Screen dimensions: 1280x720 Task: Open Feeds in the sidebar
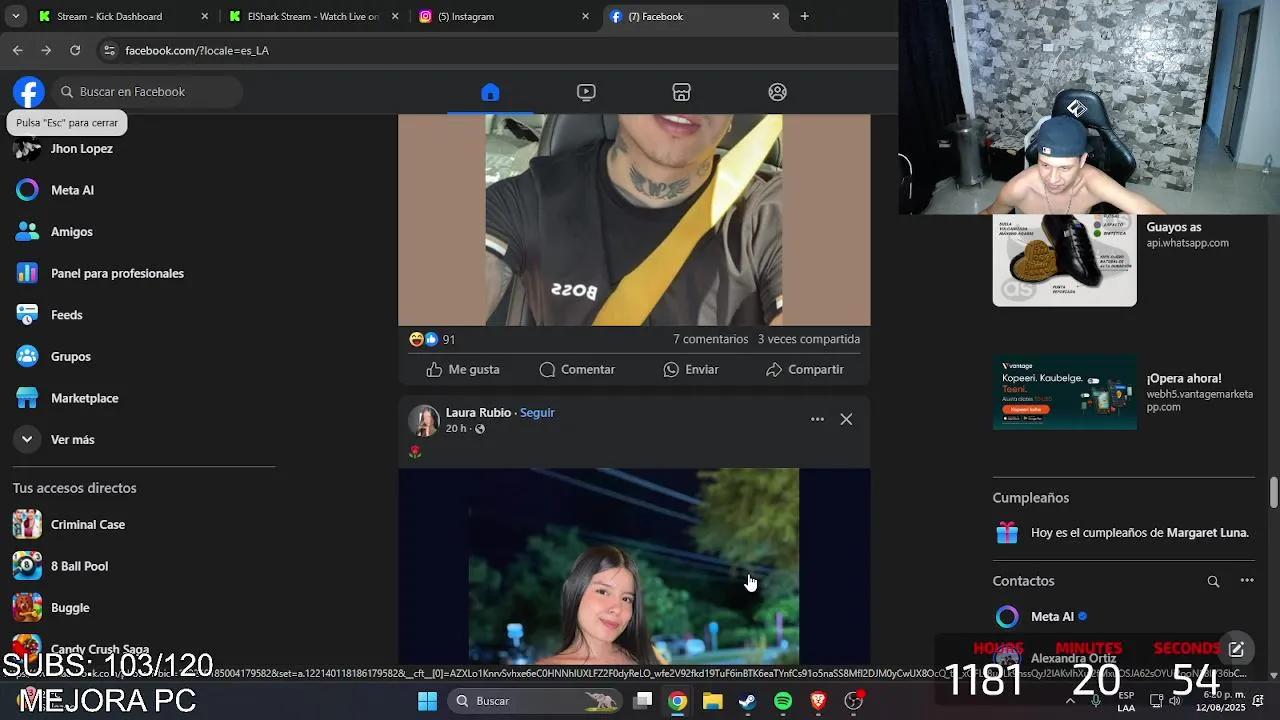coord(66,315)
